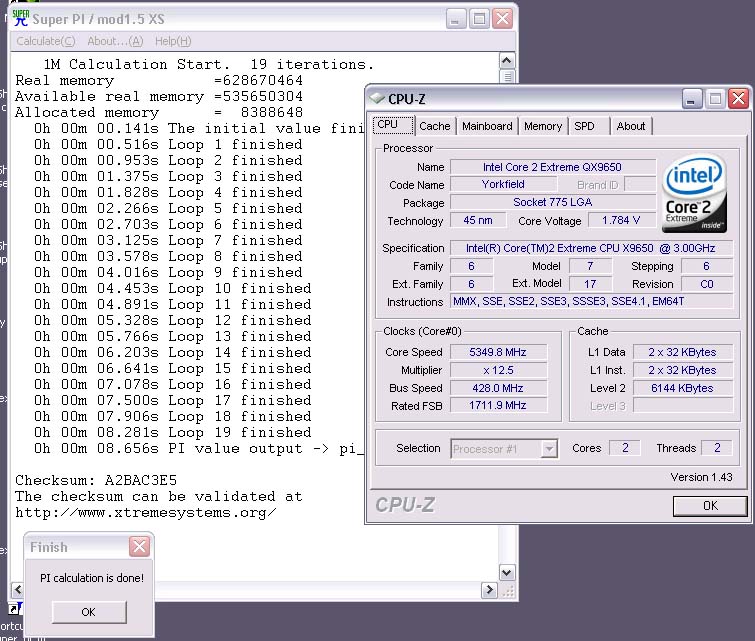The height and width of the screenshot is (641, 755).
Task: Click the Cores count field
Action: point(625,448)
